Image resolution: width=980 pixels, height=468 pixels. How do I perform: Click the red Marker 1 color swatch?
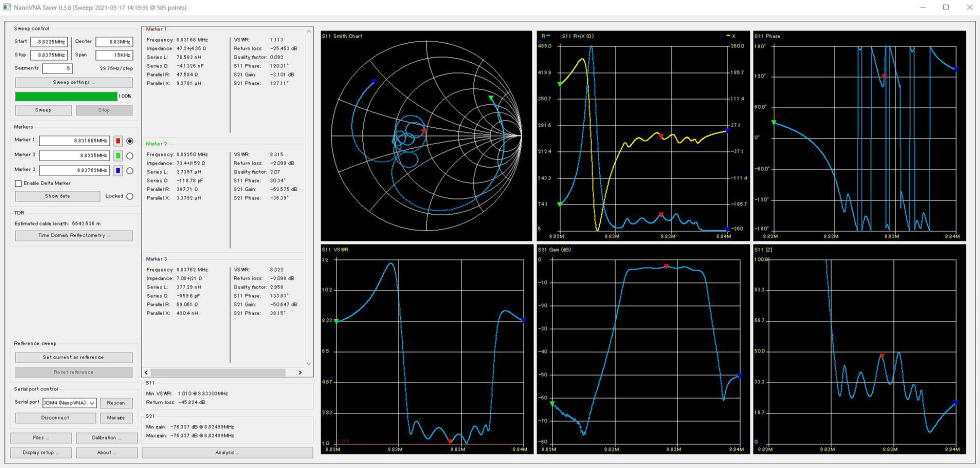coord(117,141)
